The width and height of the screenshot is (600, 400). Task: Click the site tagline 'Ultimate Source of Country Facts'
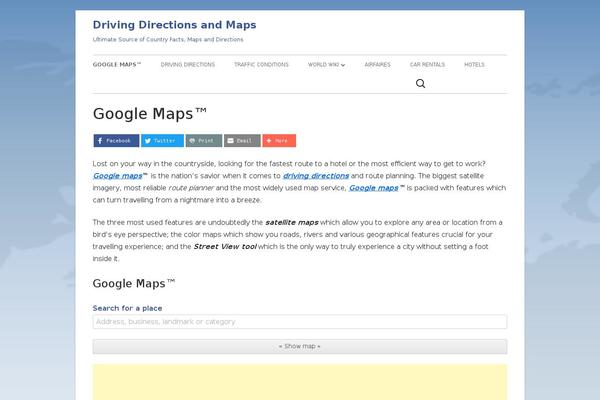(x=168, y=39)
